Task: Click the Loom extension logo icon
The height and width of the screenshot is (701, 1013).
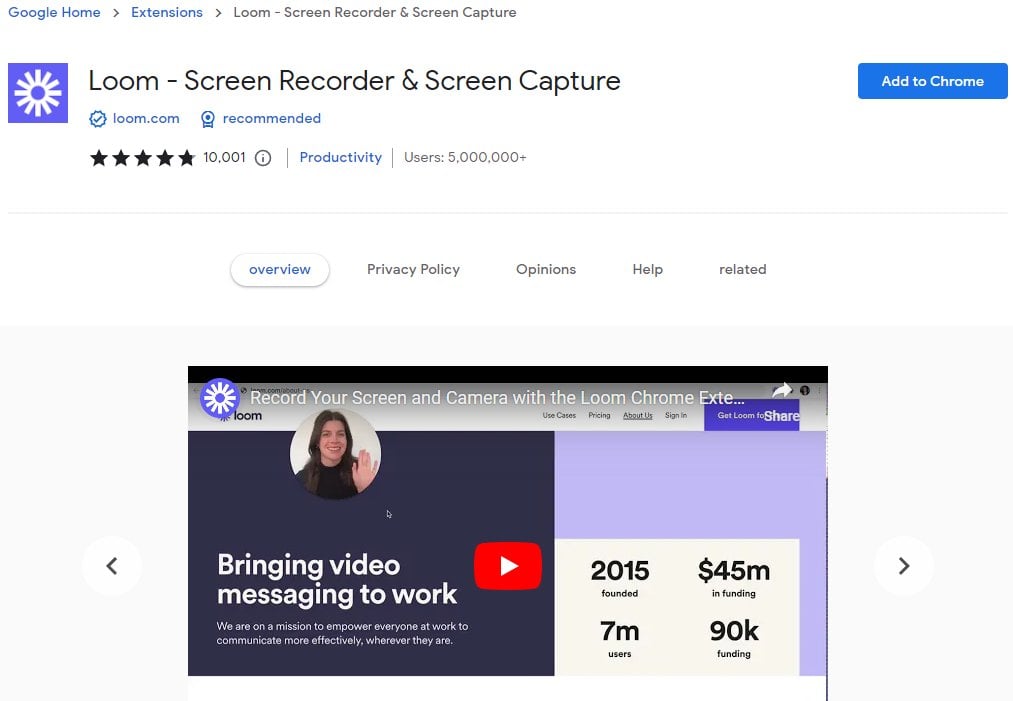Action: click(38, 93)
